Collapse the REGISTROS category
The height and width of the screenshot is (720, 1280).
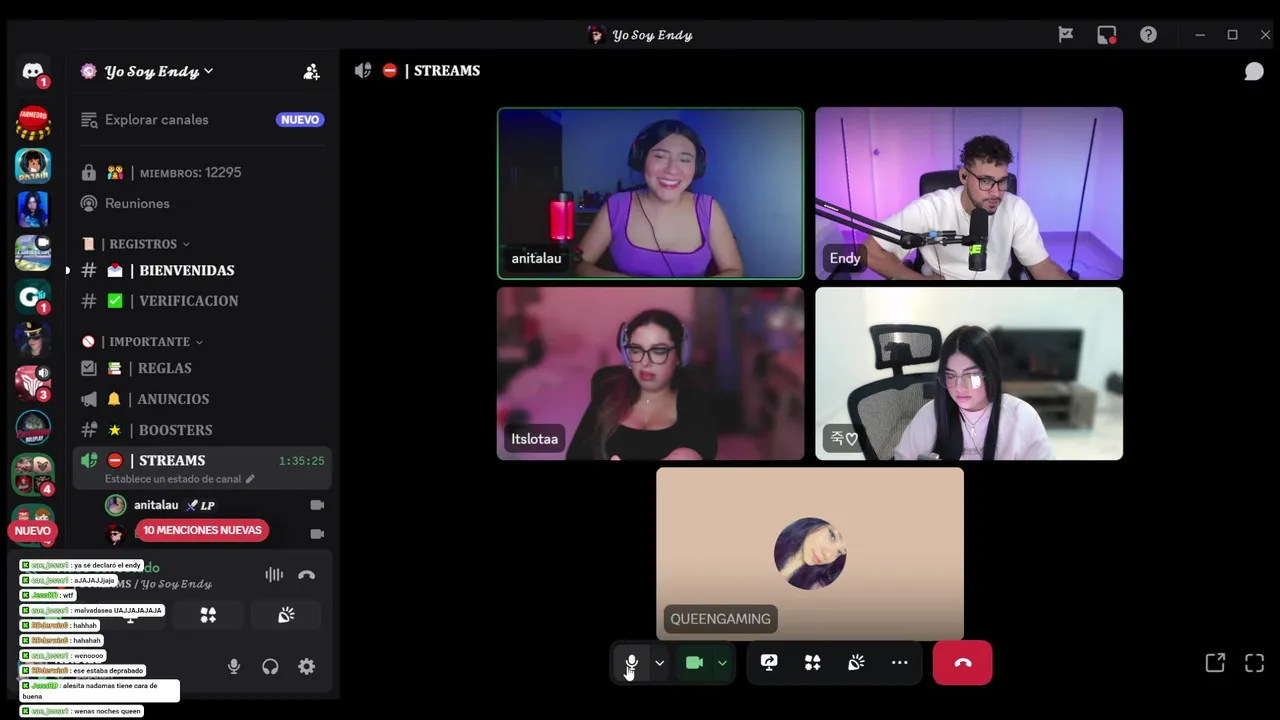tap(143, 244)
